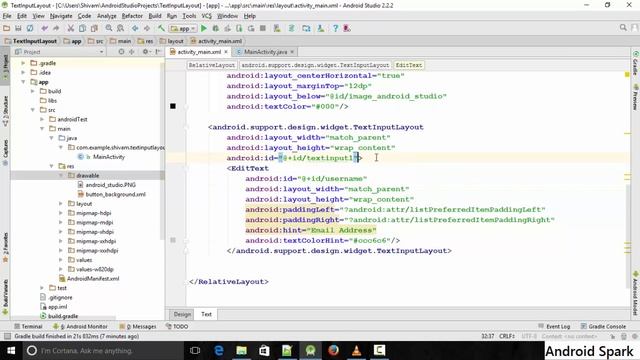Click the Debug app bug icon
The width and height of the screenshot is (640, 360).
[x=216, y=28]
